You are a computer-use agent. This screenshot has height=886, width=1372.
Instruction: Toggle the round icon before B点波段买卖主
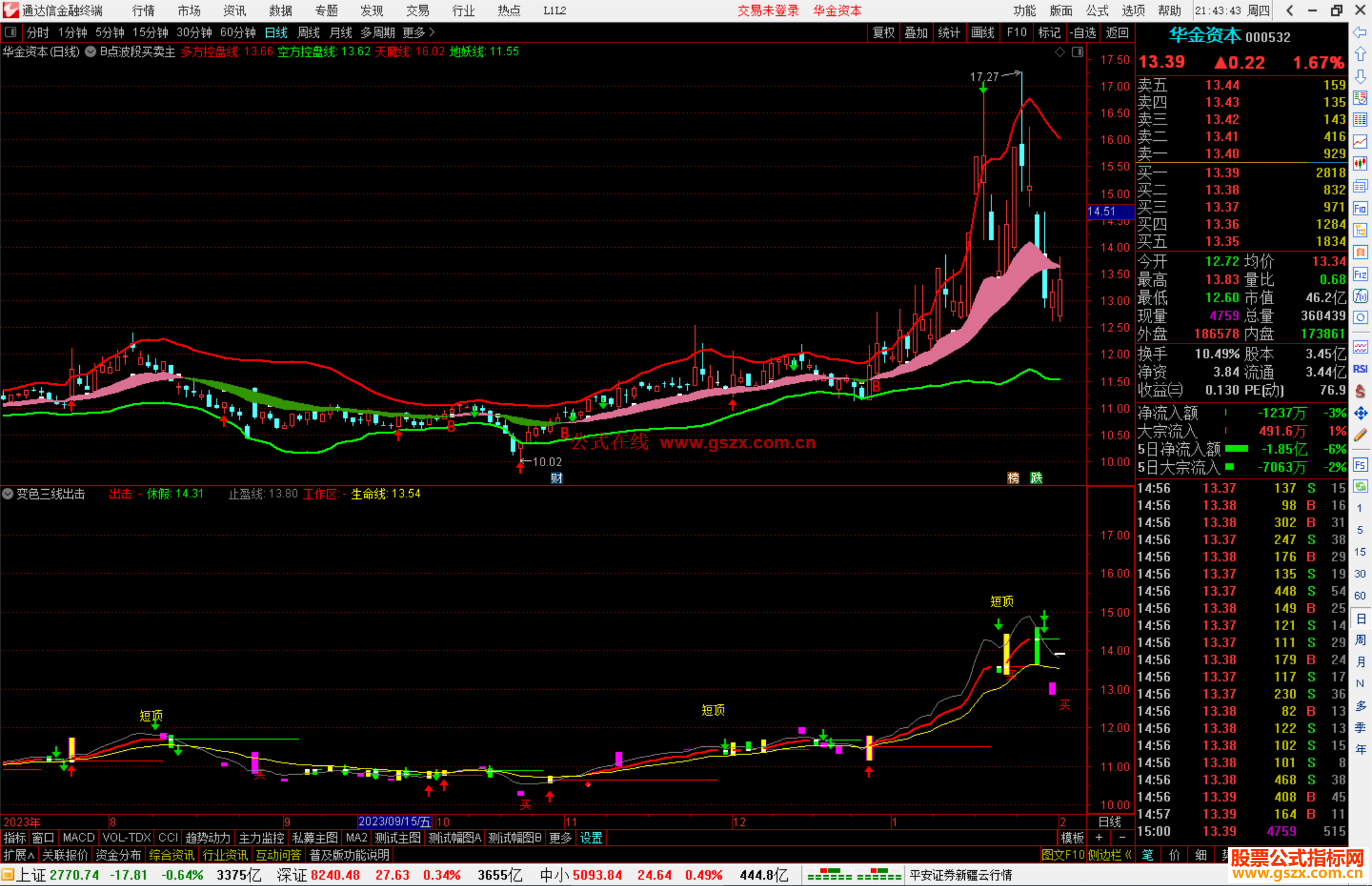pos(91,52)
